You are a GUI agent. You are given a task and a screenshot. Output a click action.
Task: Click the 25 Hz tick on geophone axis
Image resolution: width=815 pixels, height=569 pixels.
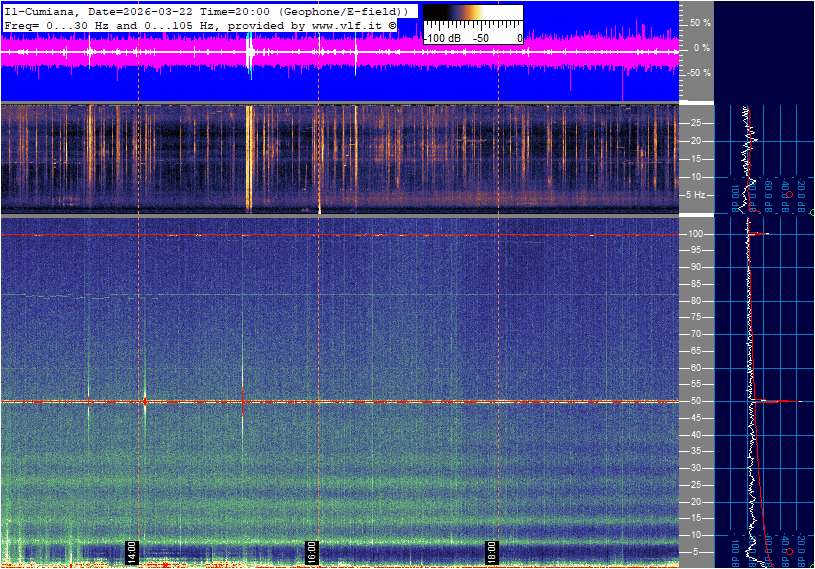point(694,123)
